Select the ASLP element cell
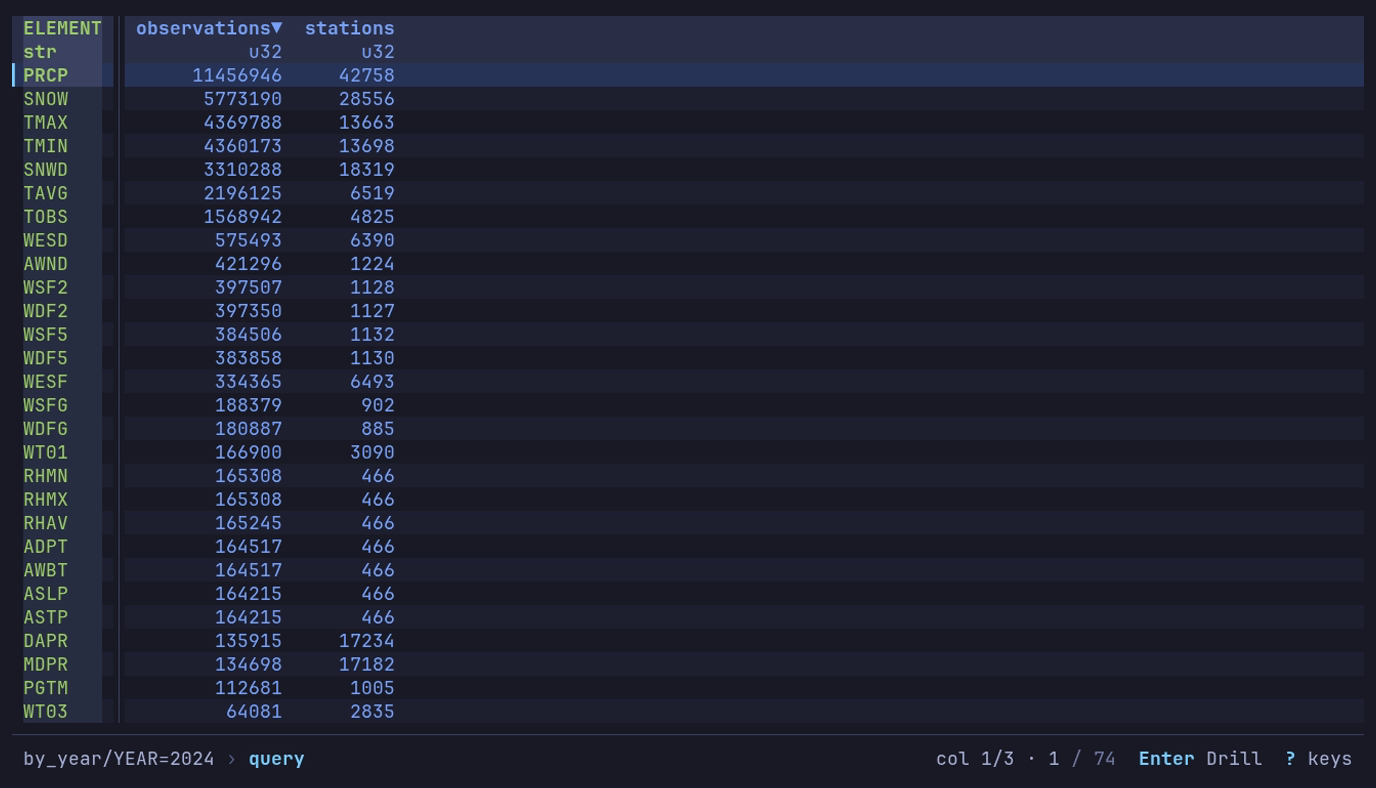Image resolution: width=1376 pixels, height=788 pixels. pyautogui.click(x=46, y=594)
